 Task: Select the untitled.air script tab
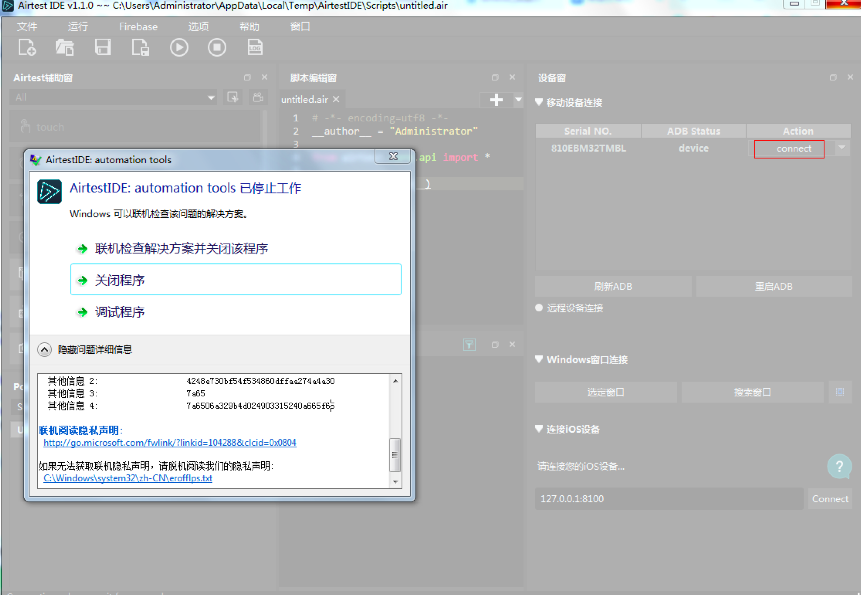[304, 99]
